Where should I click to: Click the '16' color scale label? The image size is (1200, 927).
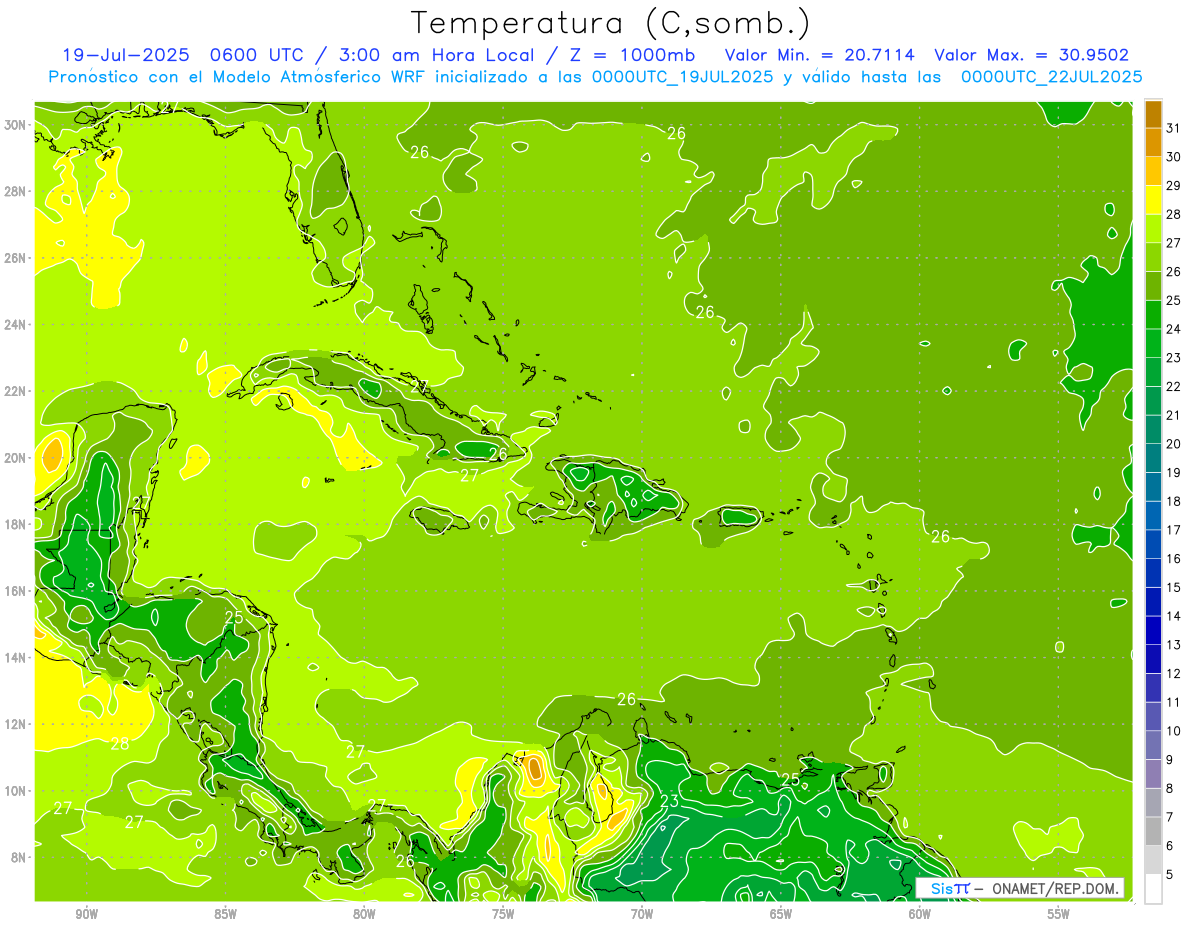pos(1174,558)
